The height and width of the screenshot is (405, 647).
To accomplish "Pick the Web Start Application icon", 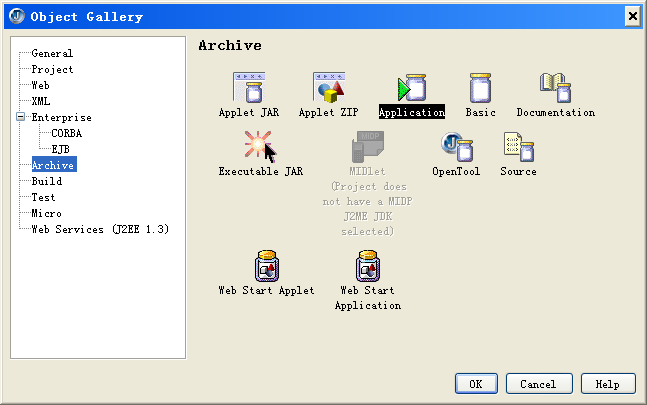I will (368, 266).
